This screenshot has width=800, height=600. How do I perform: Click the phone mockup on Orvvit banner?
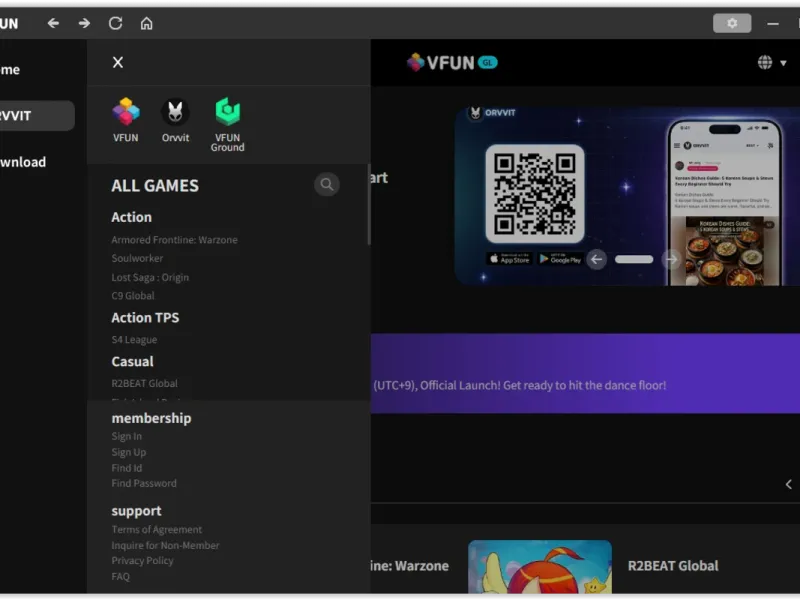pyautogui.click(x=724, y=202)
